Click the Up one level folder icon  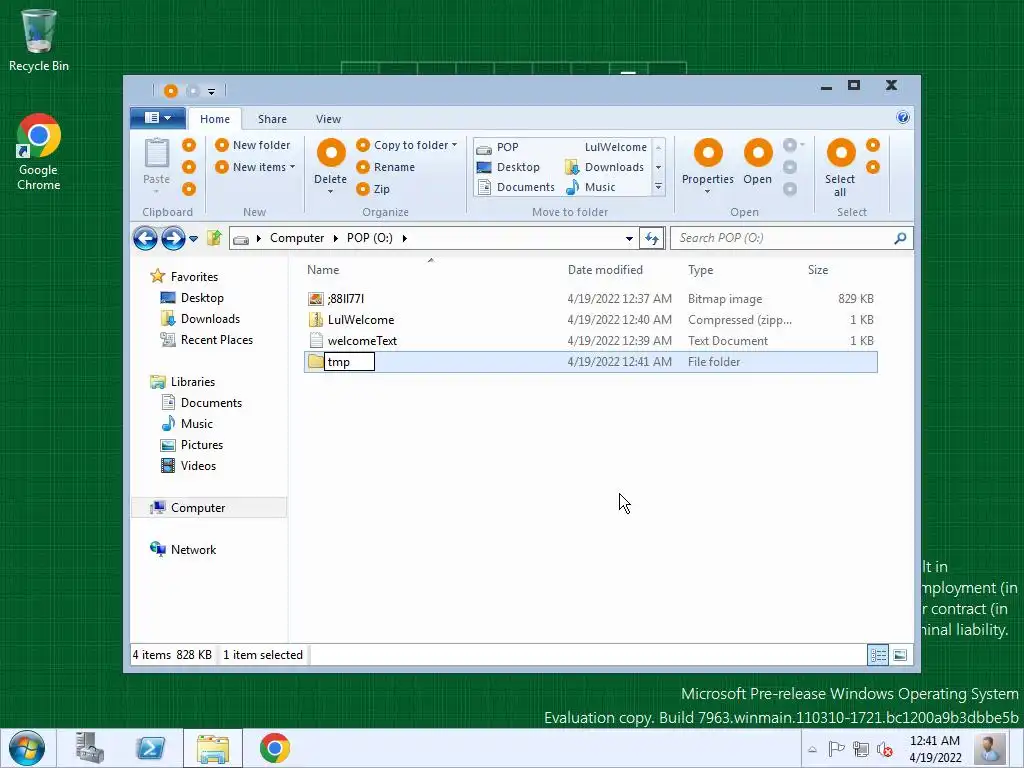point(214,238)
